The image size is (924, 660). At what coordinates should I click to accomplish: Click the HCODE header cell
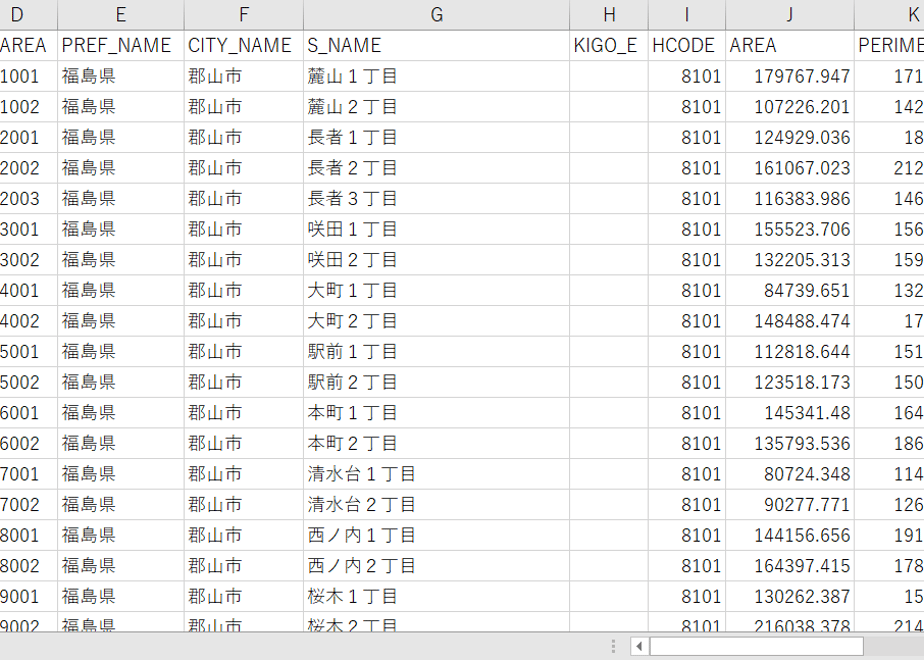click(687, 45)
